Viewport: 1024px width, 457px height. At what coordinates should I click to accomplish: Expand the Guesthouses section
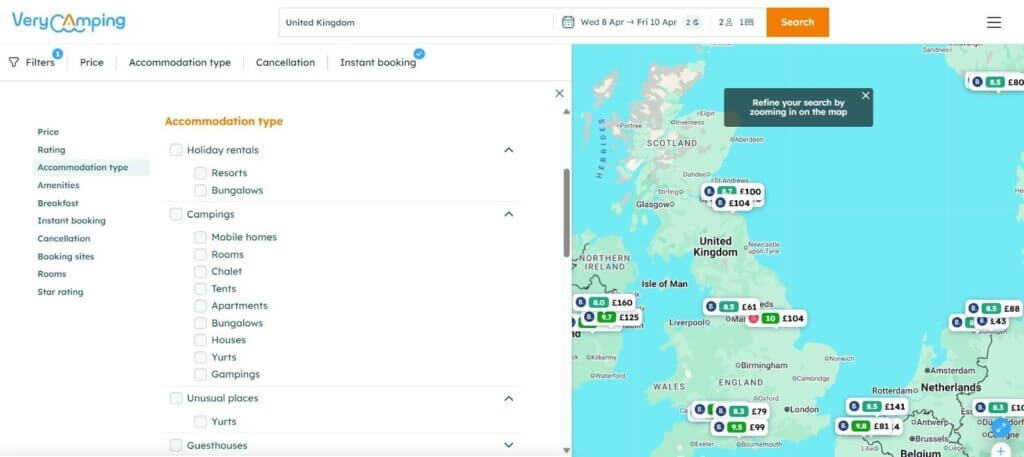pos(509,445)
